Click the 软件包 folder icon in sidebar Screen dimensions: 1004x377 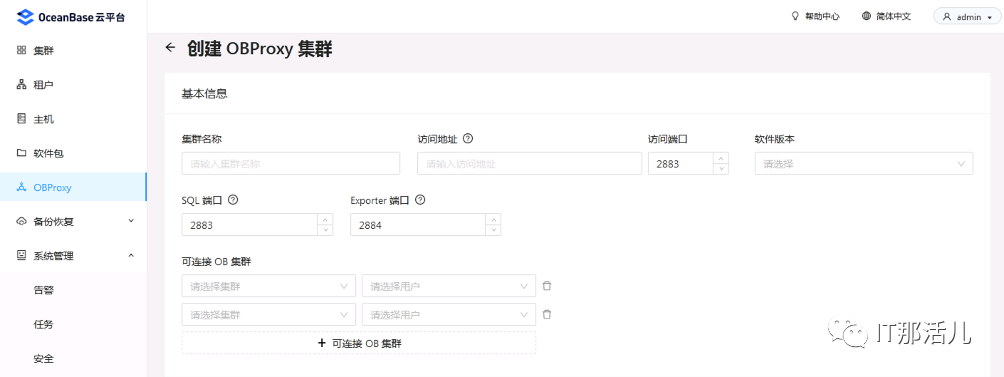pyautogui.click(x=21, y=153)
